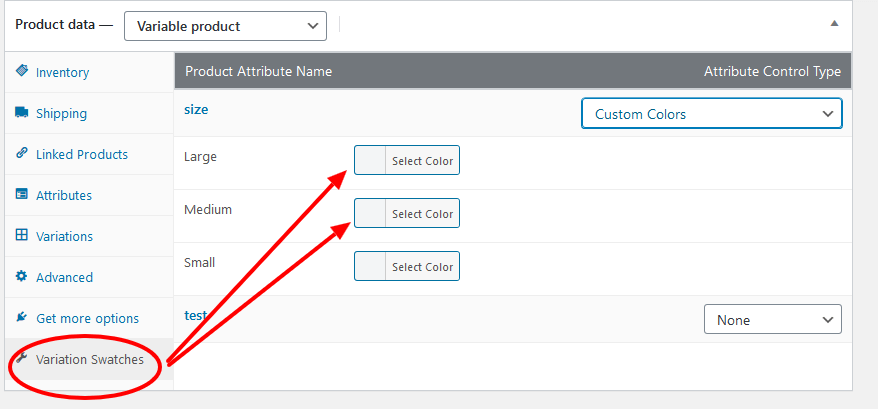This screenshot has width=878, height=409.
Task: Click the Get more options plug icon
Action: point(21,318)
